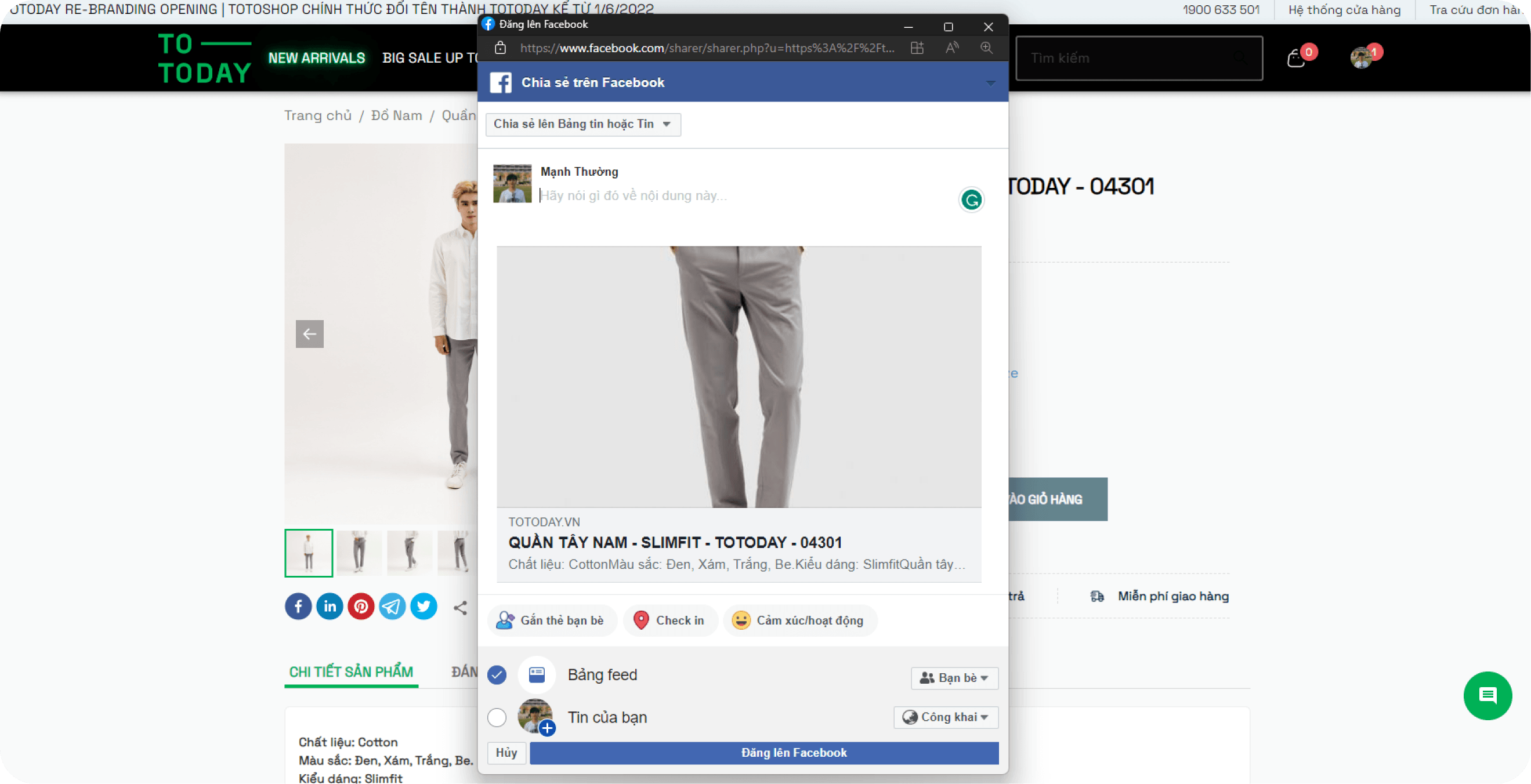Click Miễn phí giao hàng text

point(1172,596)
